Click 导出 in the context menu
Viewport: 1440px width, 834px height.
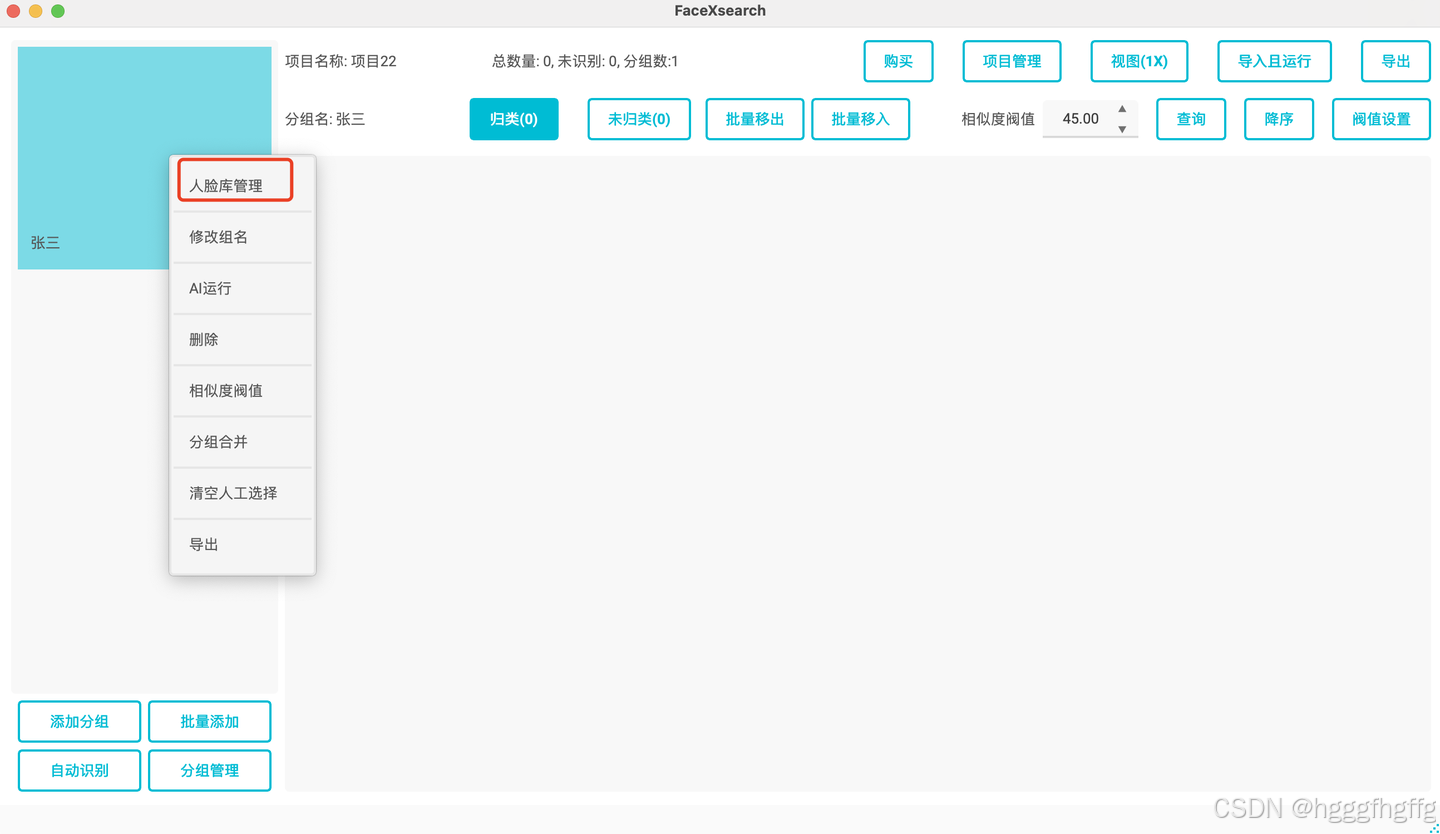coord(243,544)
